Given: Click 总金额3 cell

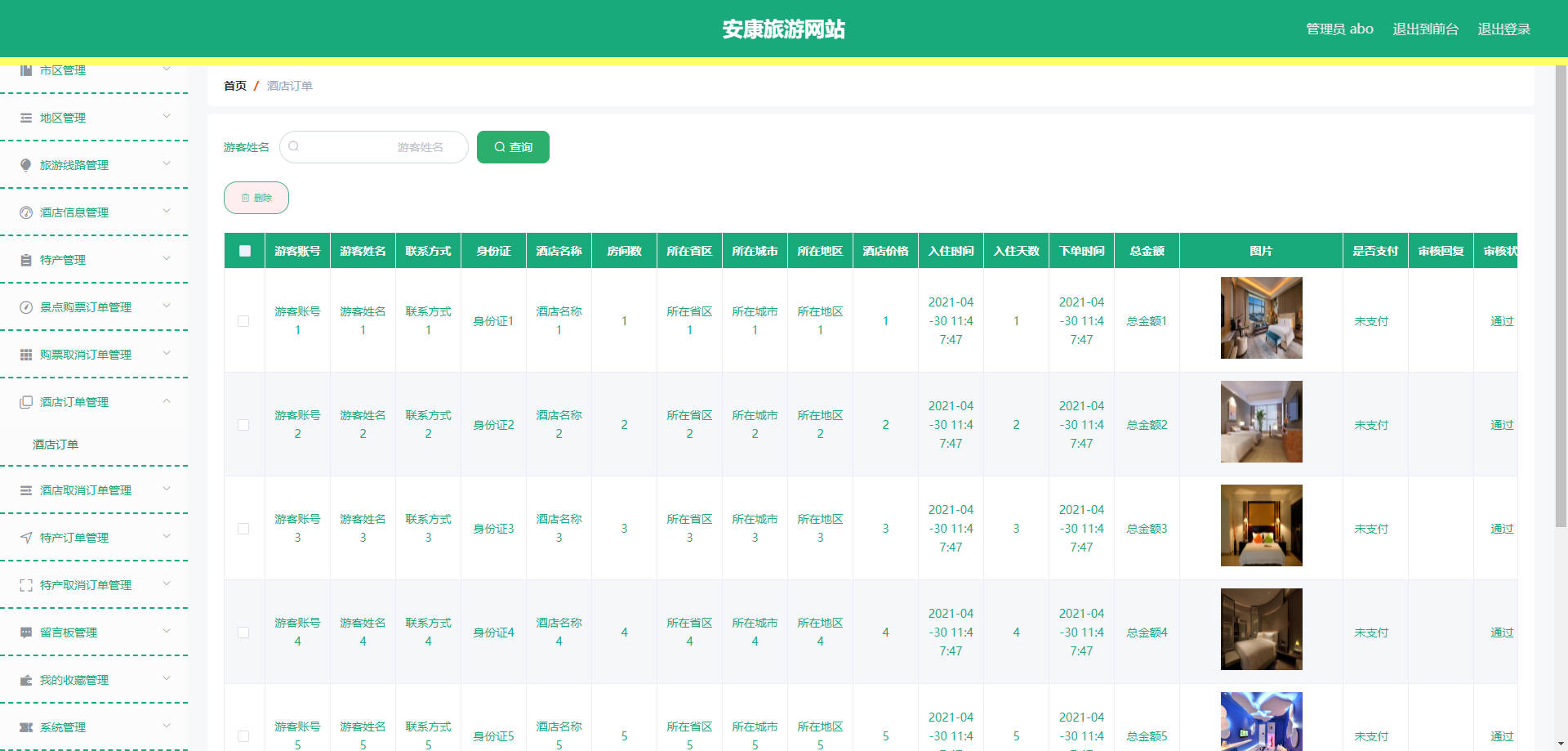Looking at the screenshot, I should (x=1147, y=529).
